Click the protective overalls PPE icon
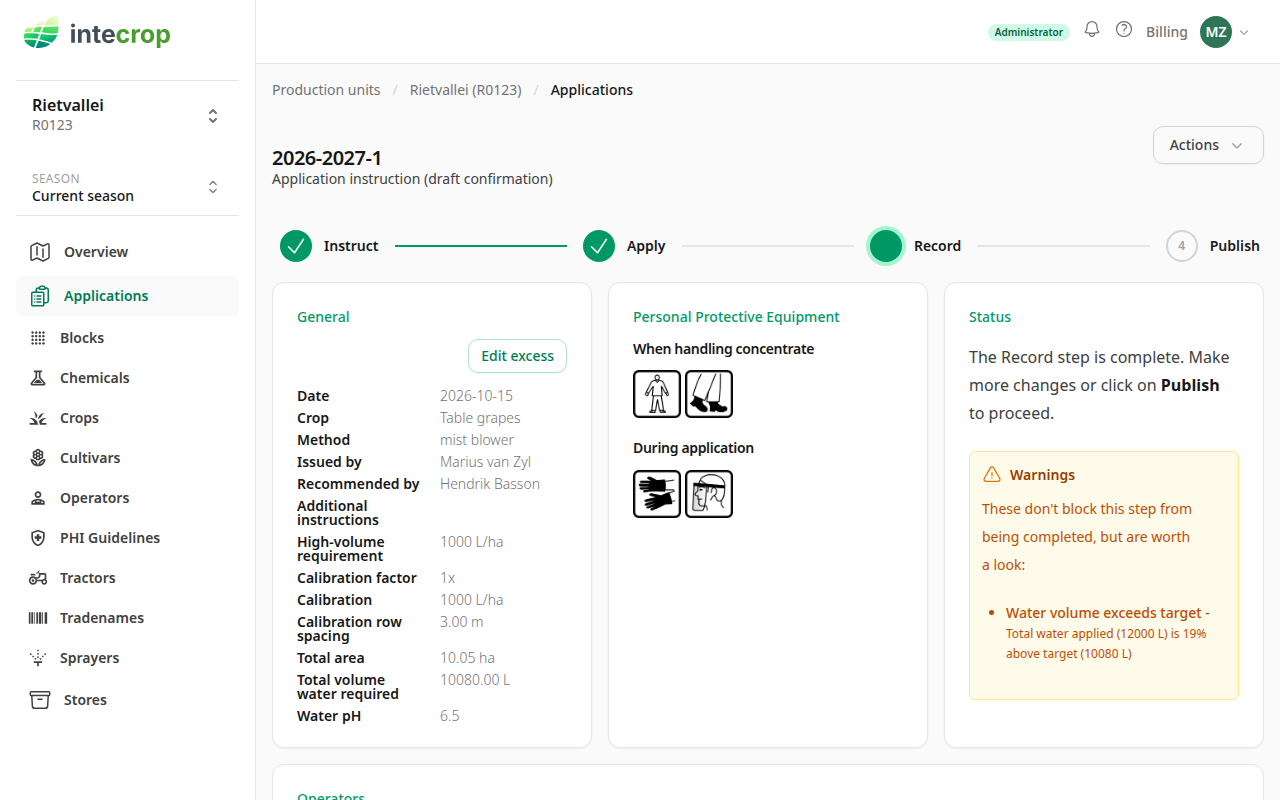 (657, 394)
